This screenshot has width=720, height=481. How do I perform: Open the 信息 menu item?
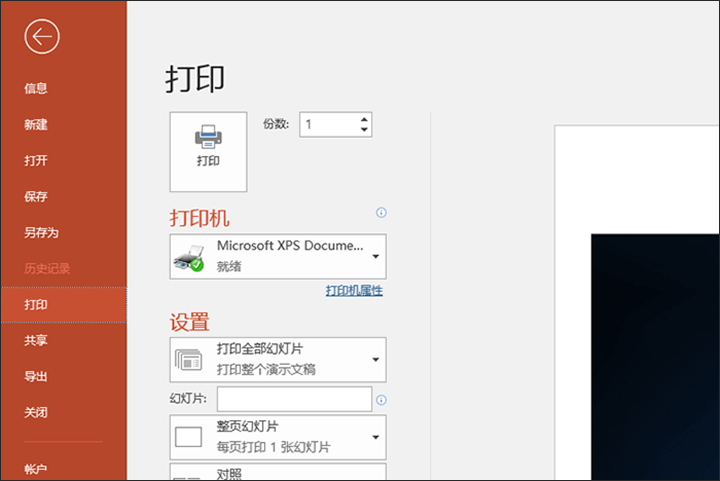[x=36, y=88]
